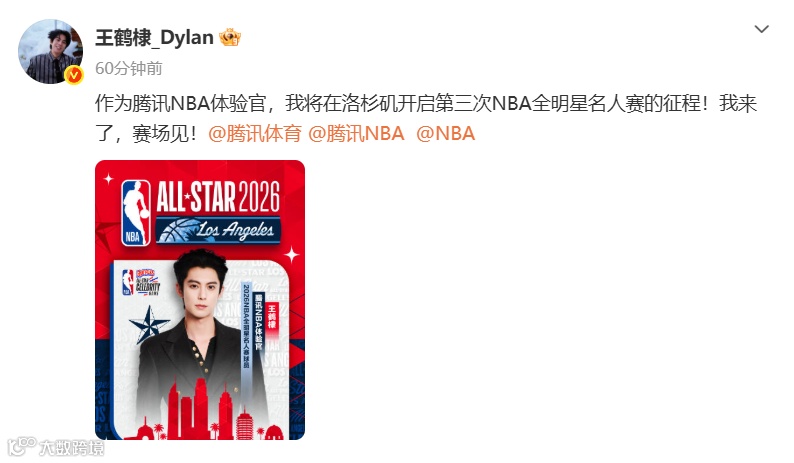Click the round profile avatar photo
Viewport: 794px width, 463px height.
tap(51, 52)
